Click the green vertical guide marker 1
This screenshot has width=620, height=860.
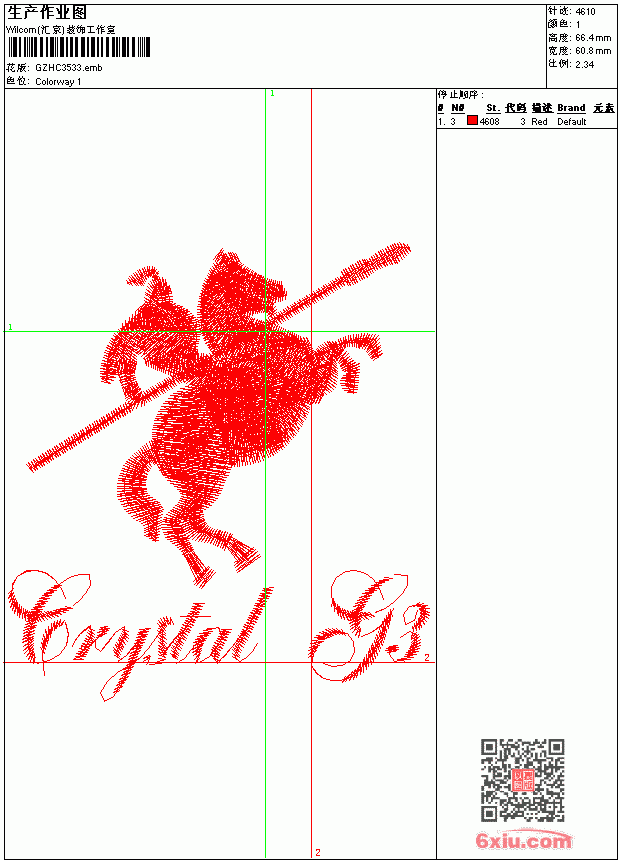(272, 93)
